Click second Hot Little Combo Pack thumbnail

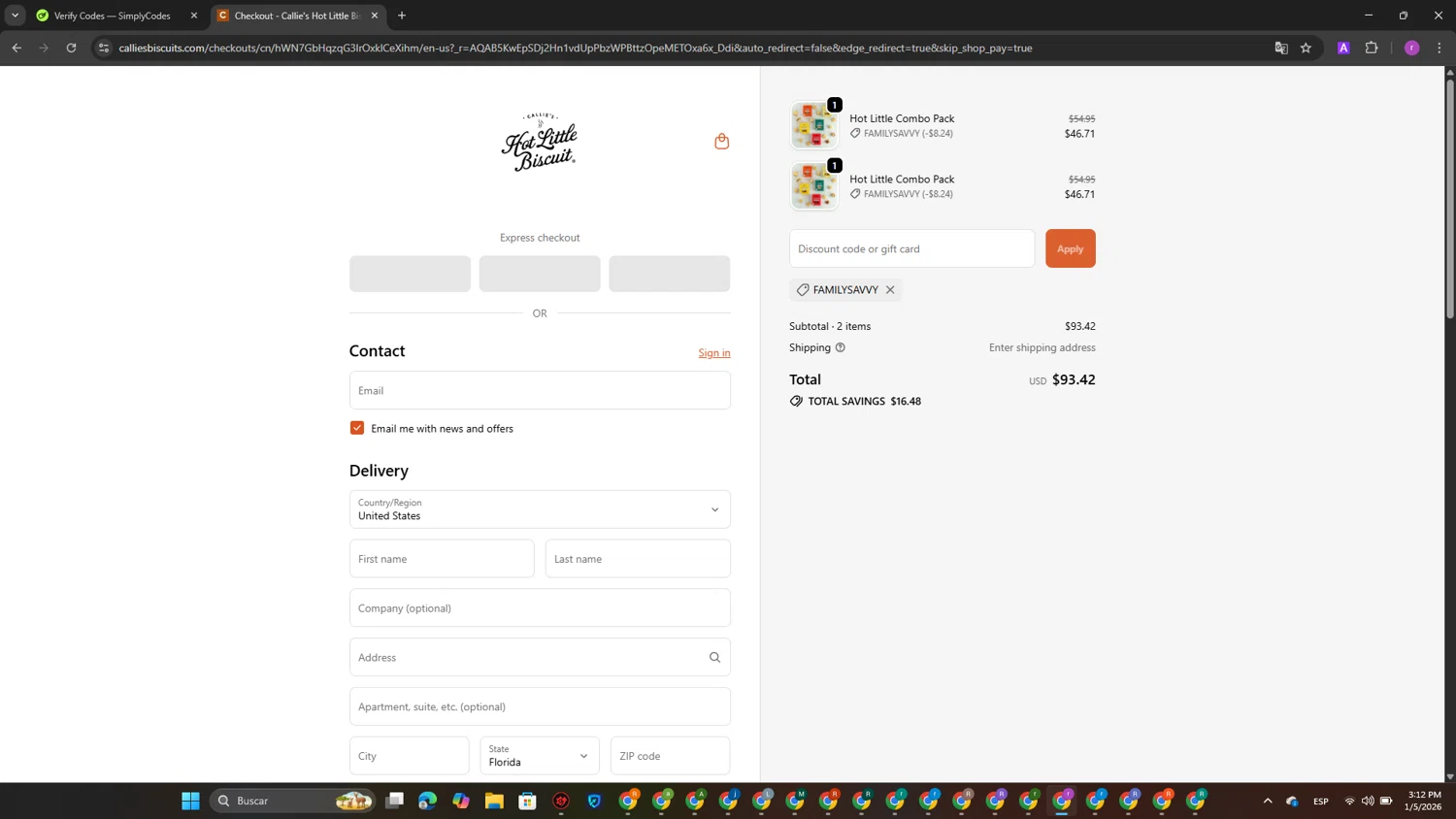(813, 186)
